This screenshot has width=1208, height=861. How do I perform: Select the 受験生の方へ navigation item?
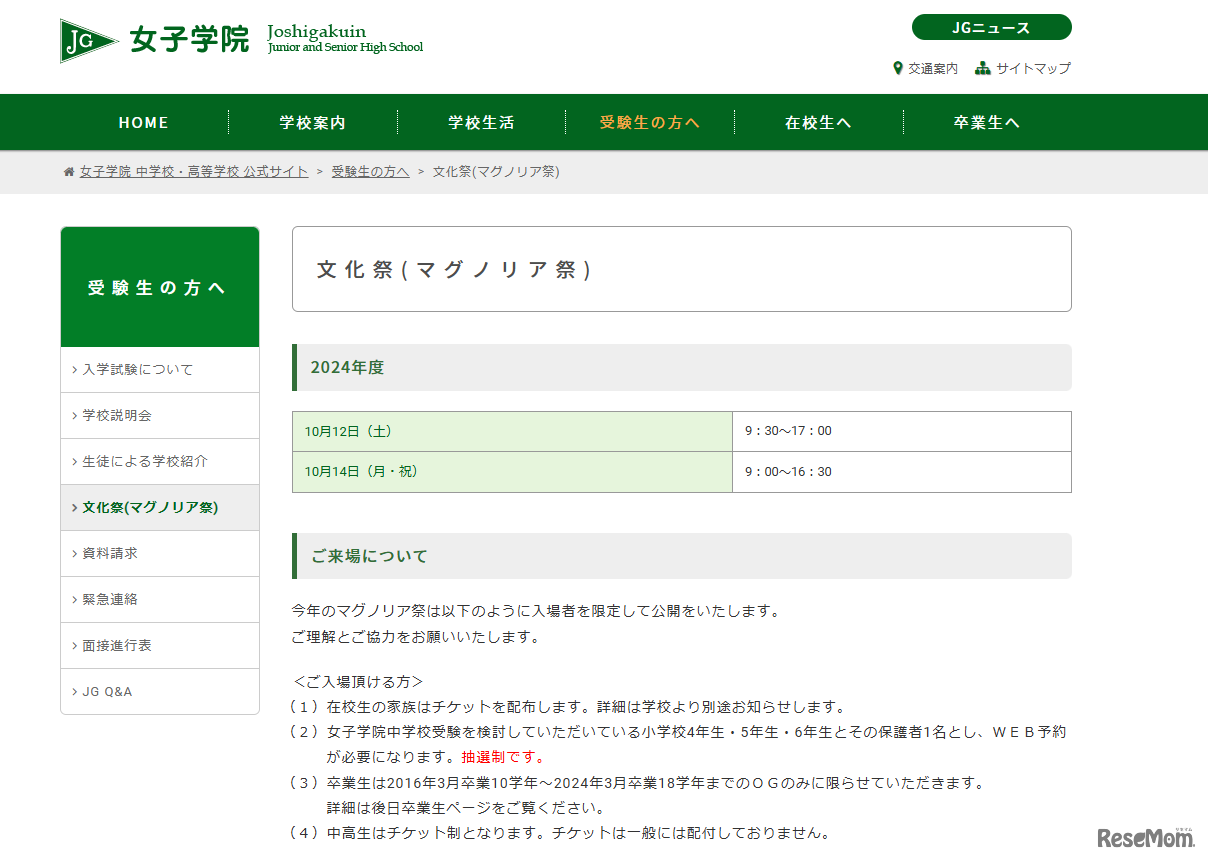650,123
